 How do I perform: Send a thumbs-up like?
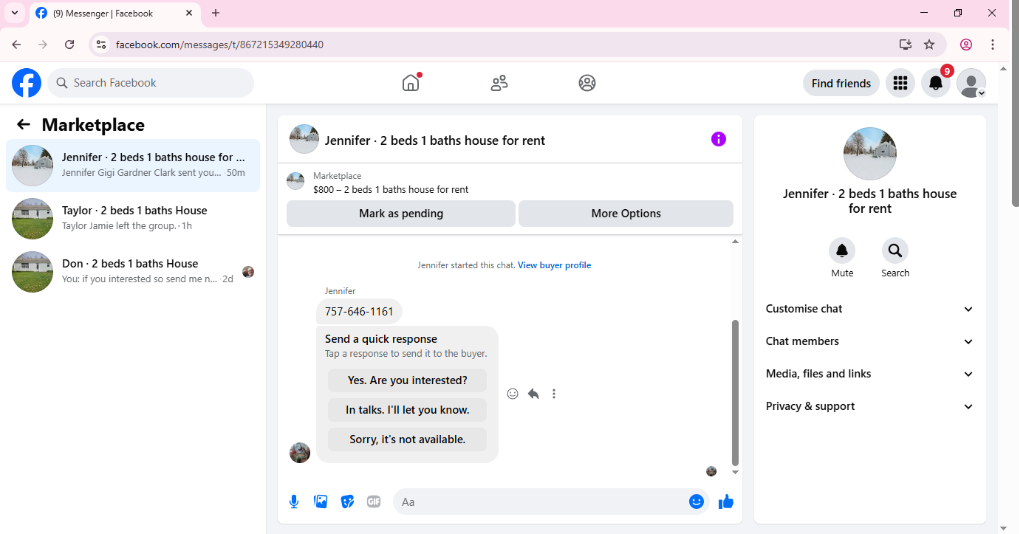[x=726, y=502]
